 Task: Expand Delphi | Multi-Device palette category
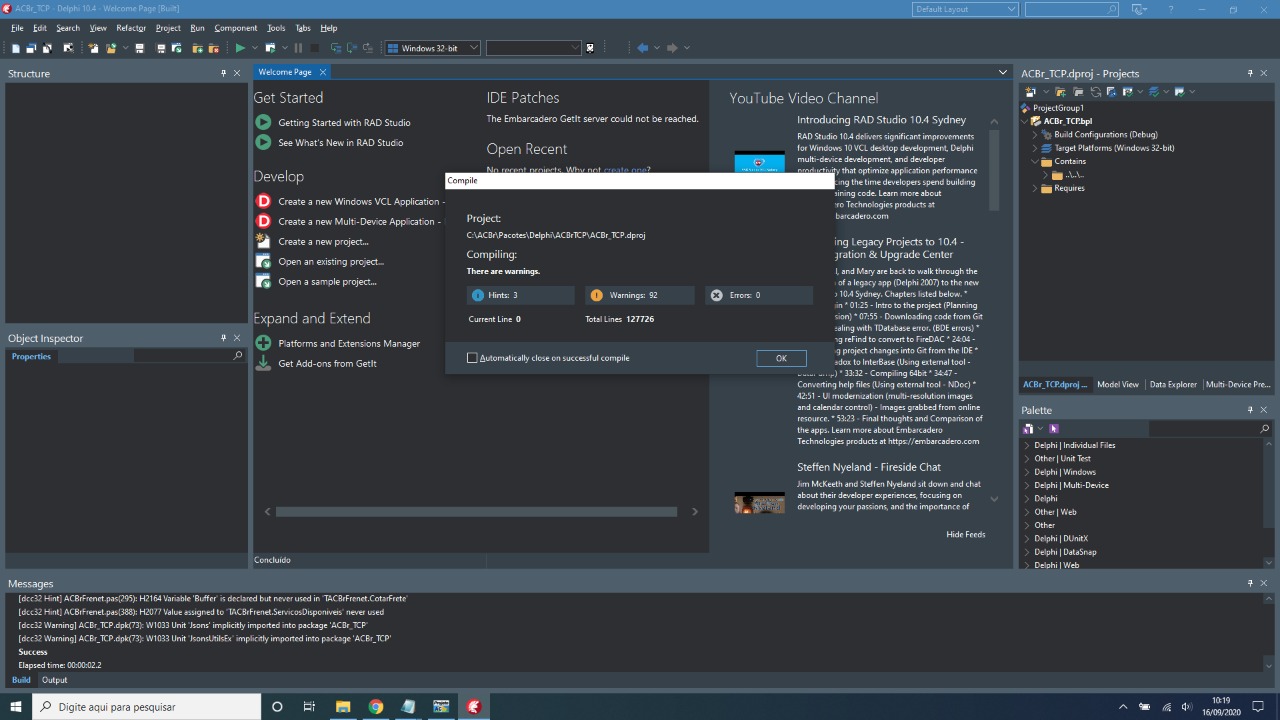pyautogui.click(x=1027, y=485)
